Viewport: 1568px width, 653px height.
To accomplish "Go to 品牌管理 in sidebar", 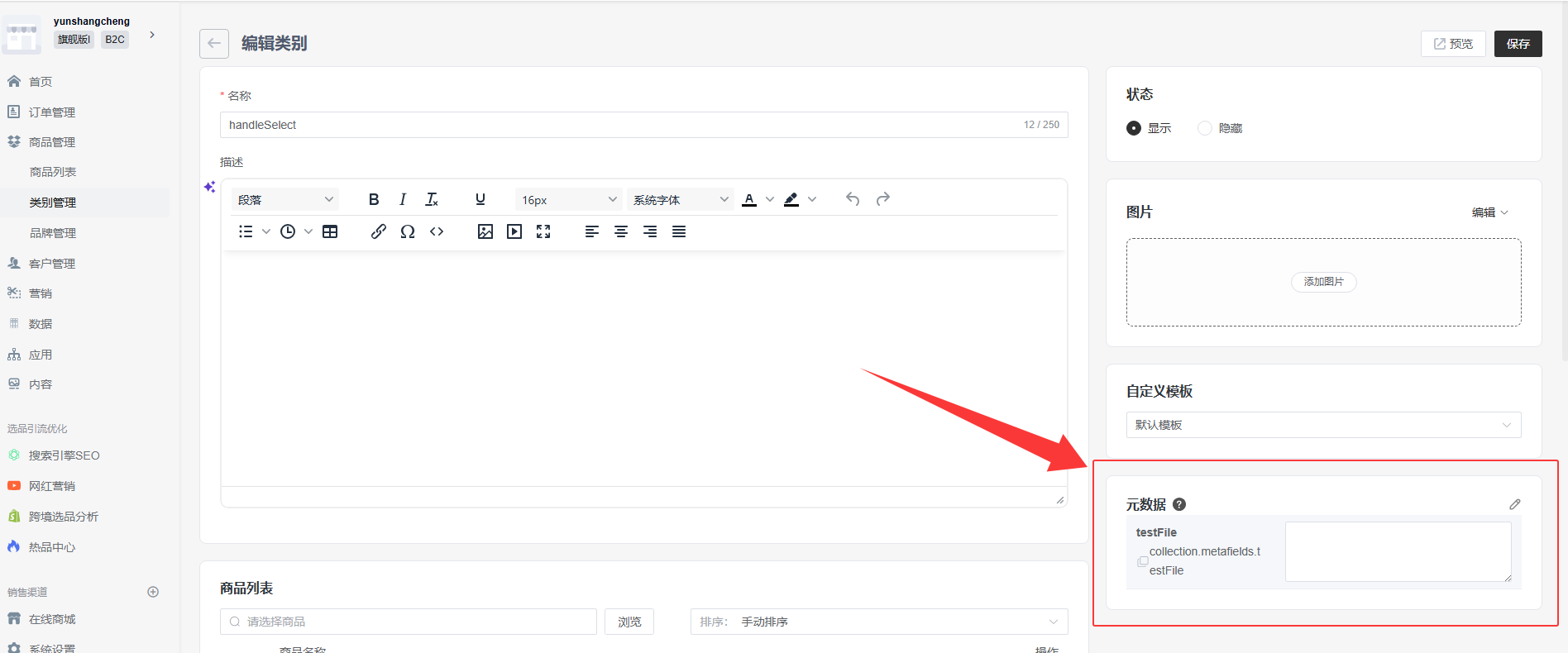I will pyautogui.click(x=53, y=233).
